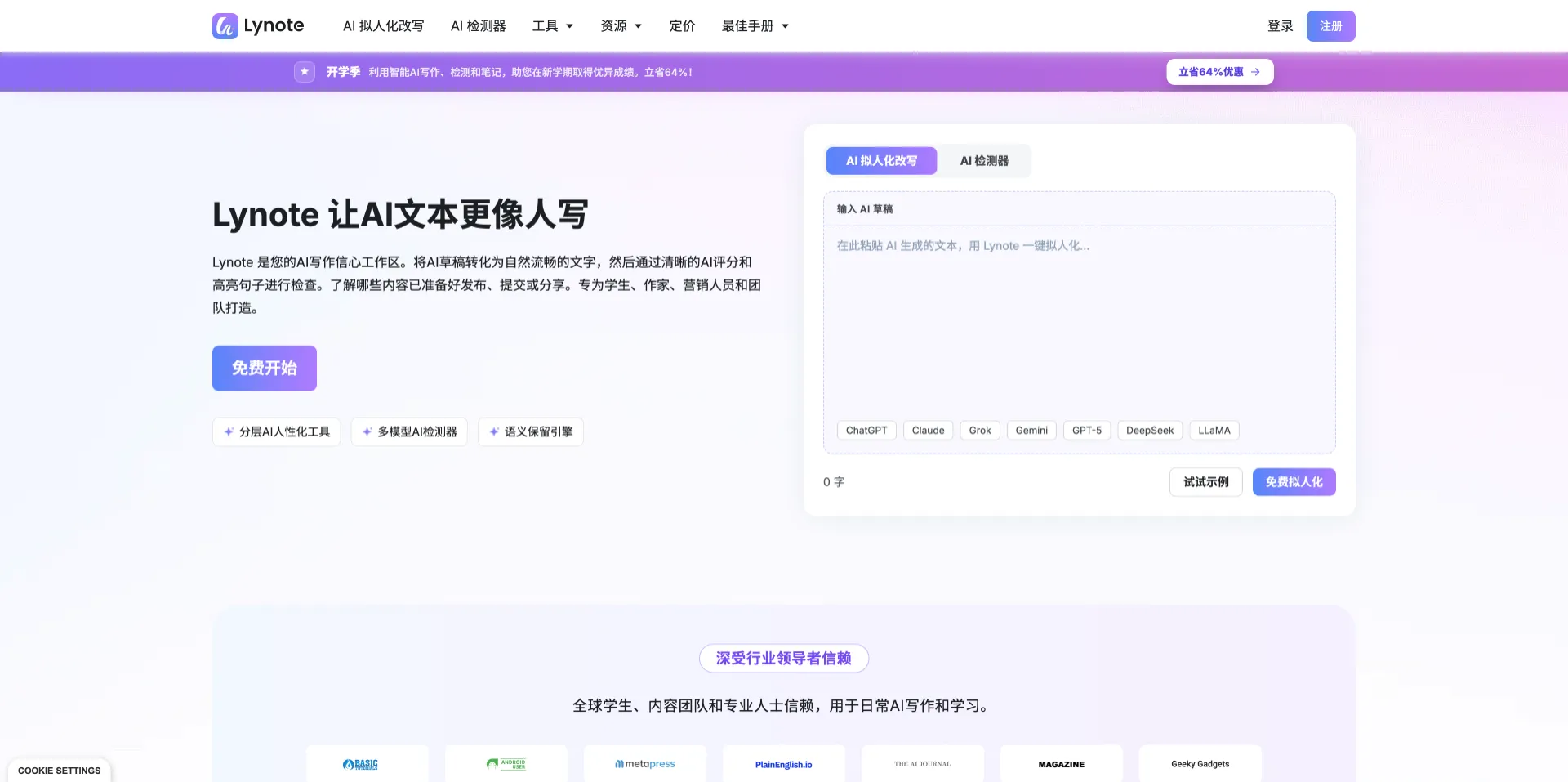Select the ChatGPT model chip

tap(866, 431)
